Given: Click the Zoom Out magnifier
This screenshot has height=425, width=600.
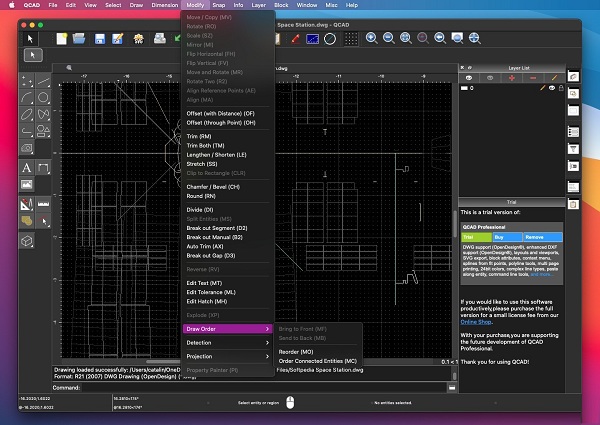Looking at the screenshot, I should click(x=388, y=38).
